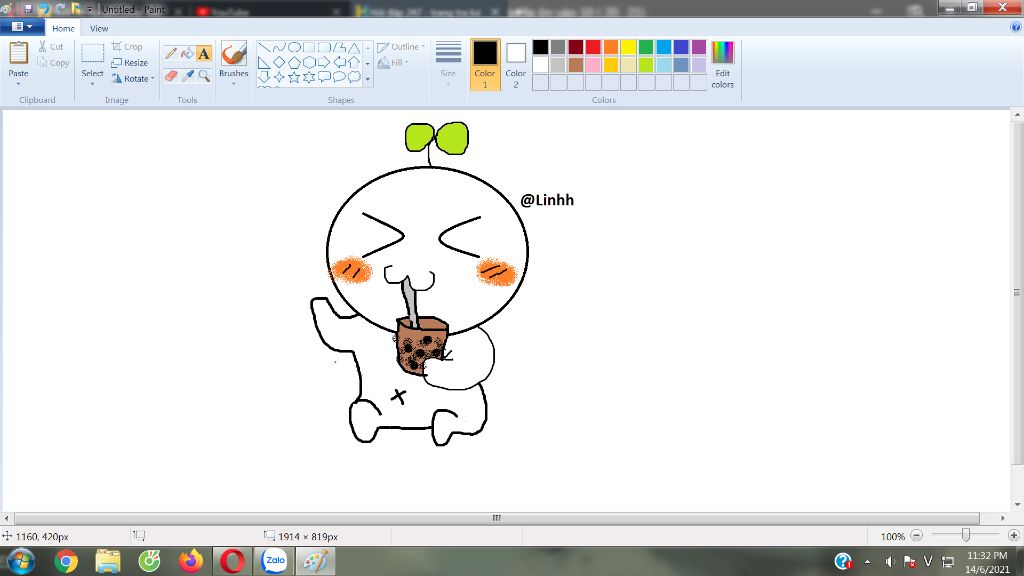
Task: Open the Rotate dropdown
Action: pos(134,78)
